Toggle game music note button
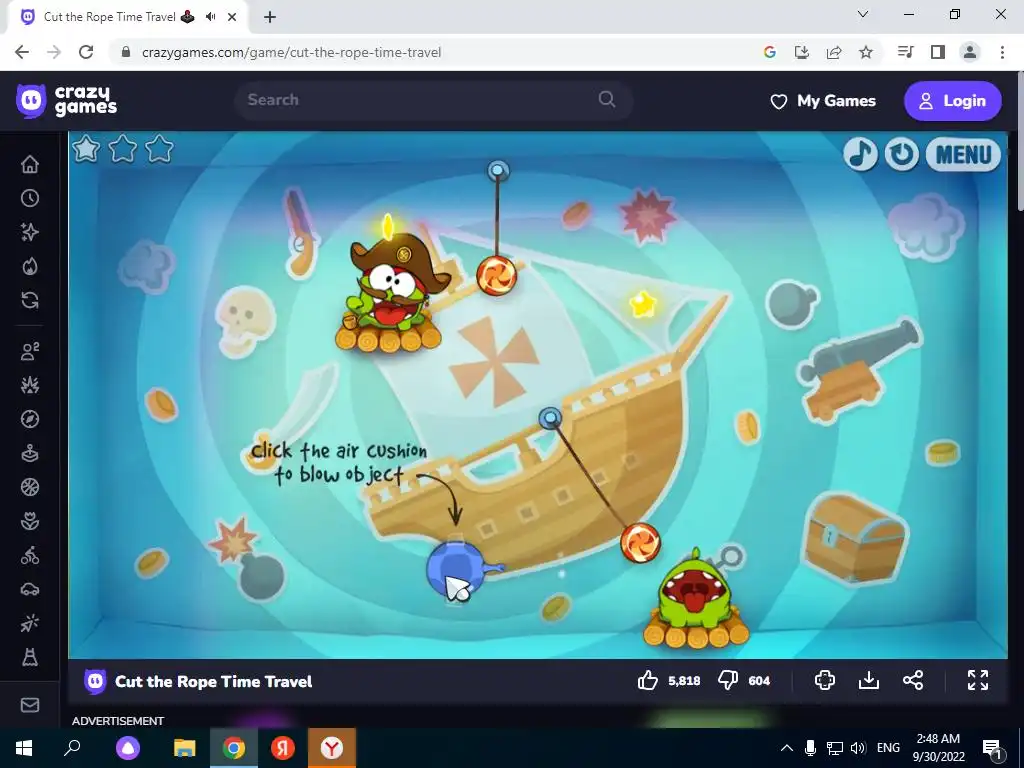This screenshot has height=768, width=1024. coord(860,154)
